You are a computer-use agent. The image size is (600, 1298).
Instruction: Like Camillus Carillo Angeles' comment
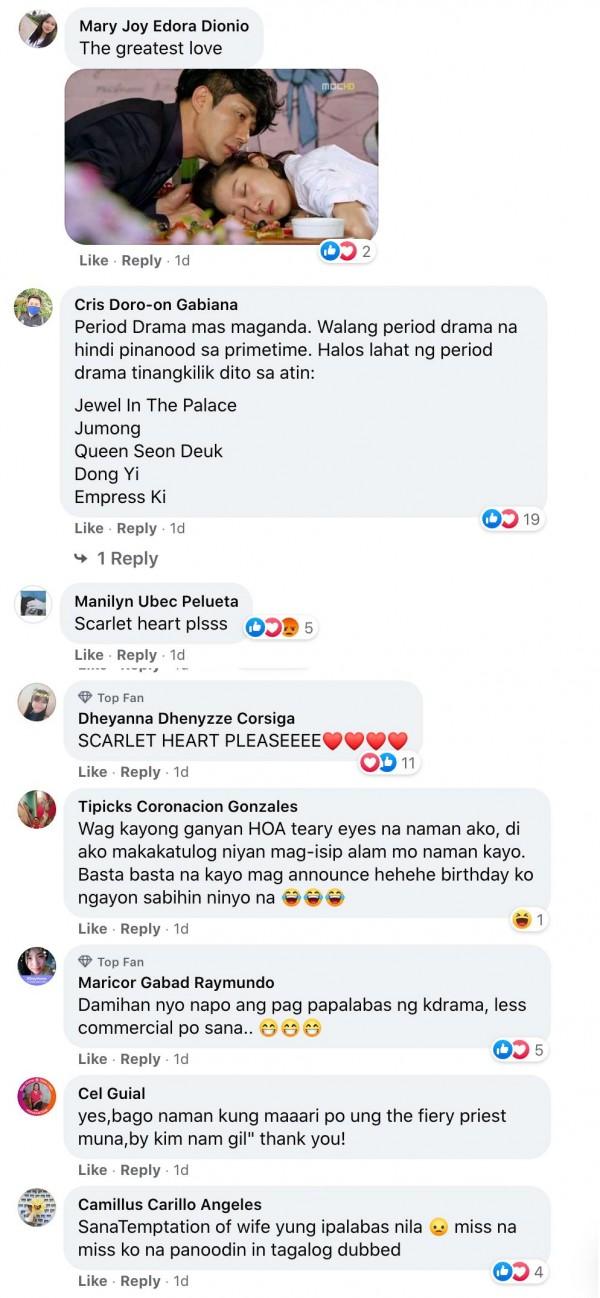(92, 1280)
